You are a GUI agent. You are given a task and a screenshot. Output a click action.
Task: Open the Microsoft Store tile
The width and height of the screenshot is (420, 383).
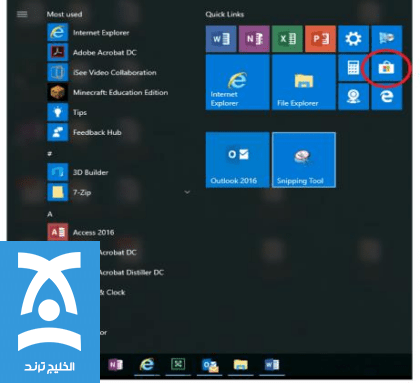coord(387,68)
